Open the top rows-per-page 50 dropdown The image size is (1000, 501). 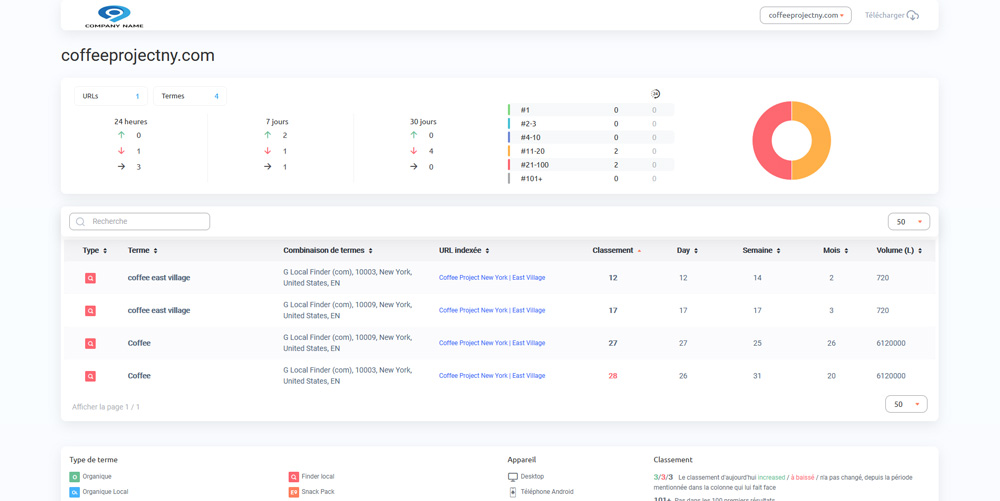click(x=909, y=222)
